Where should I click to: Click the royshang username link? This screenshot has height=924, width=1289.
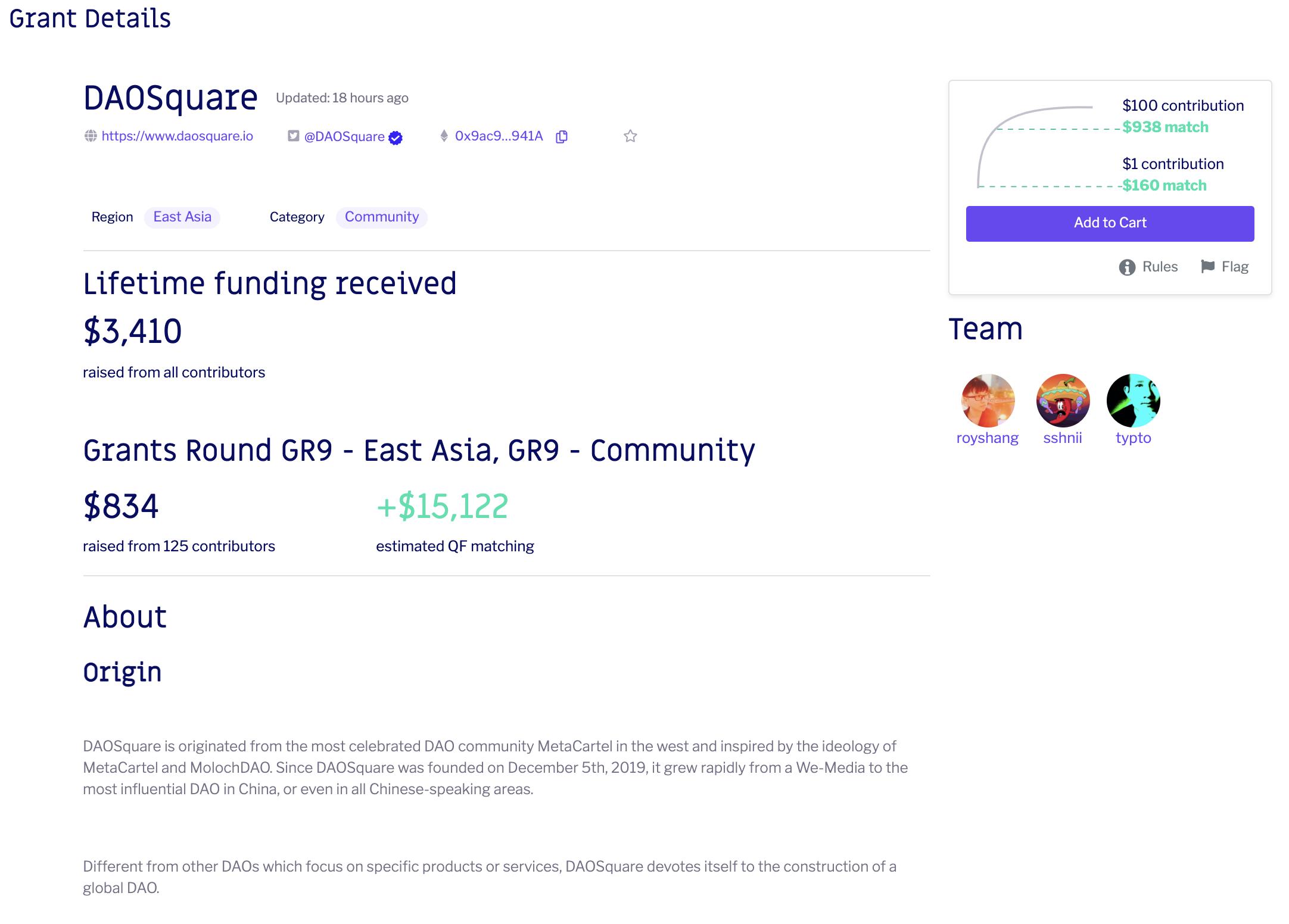tap(987, 438)
